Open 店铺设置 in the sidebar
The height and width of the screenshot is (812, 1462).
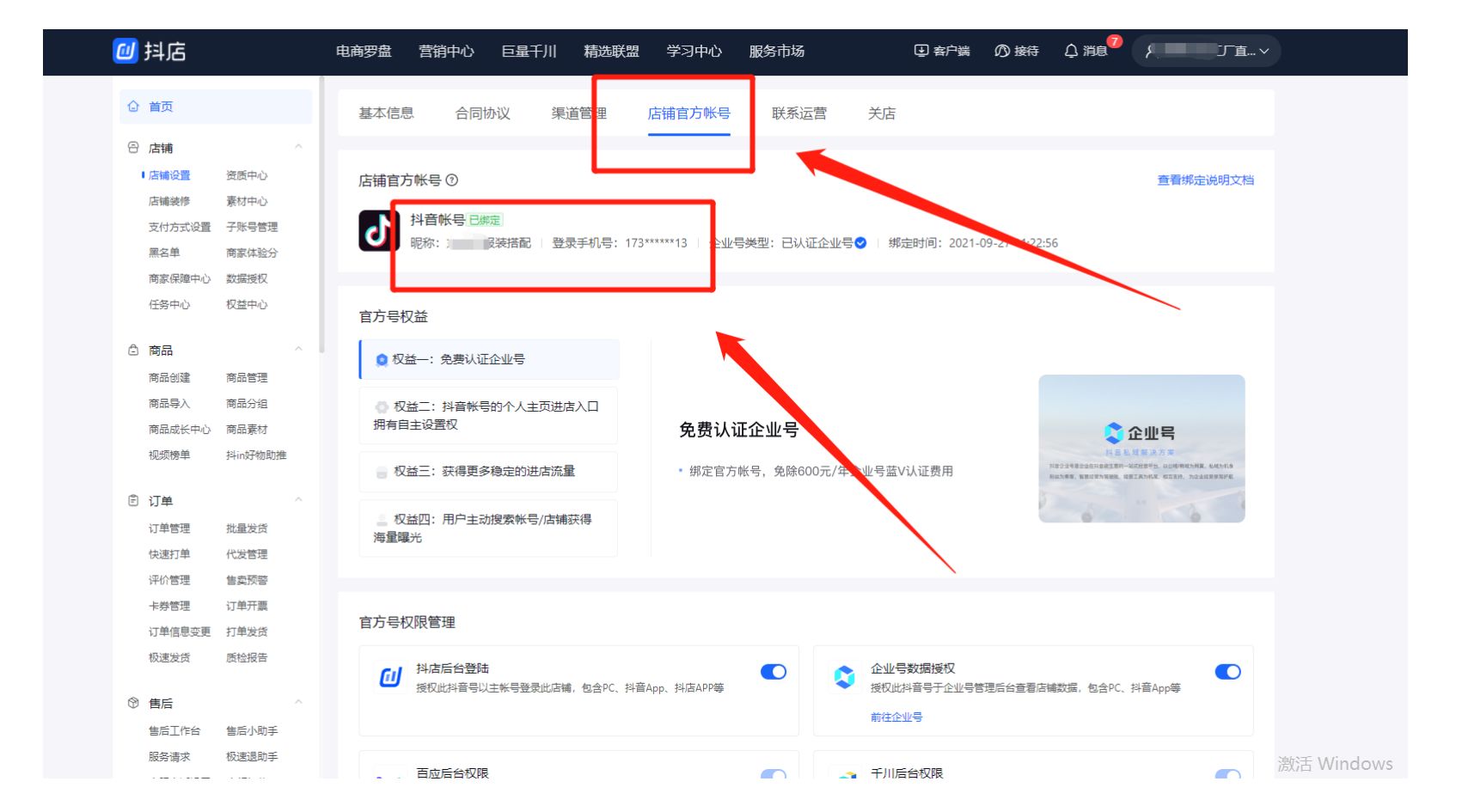pos(169,175)
